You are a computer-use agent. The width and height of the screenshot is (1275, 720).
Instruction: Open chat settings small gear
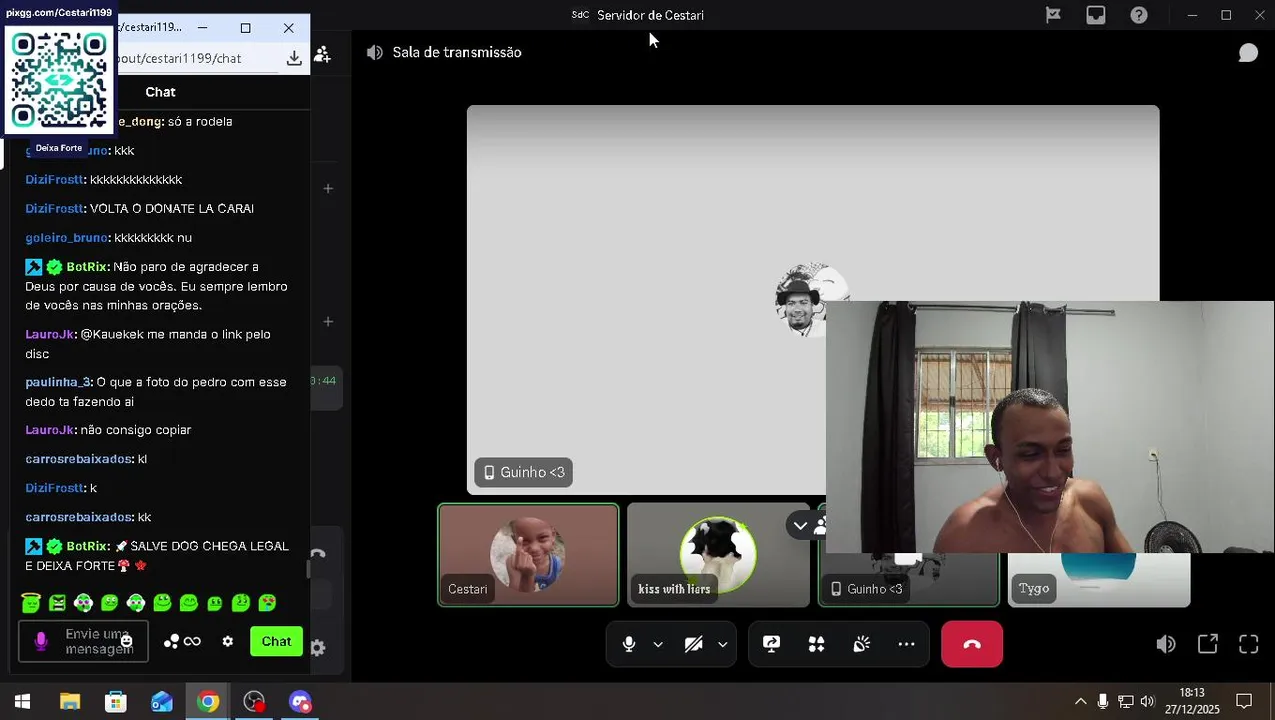click(x=228, y=641)
